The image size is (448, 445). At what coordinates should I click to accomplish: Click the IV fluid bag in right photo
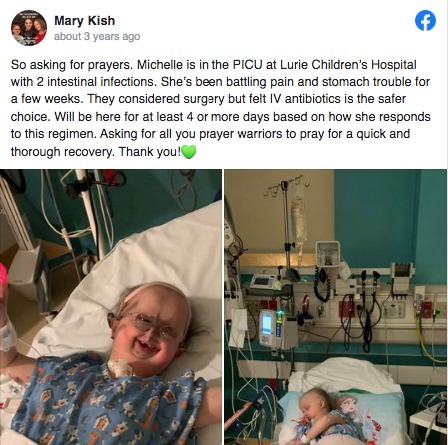click(299, 218)
